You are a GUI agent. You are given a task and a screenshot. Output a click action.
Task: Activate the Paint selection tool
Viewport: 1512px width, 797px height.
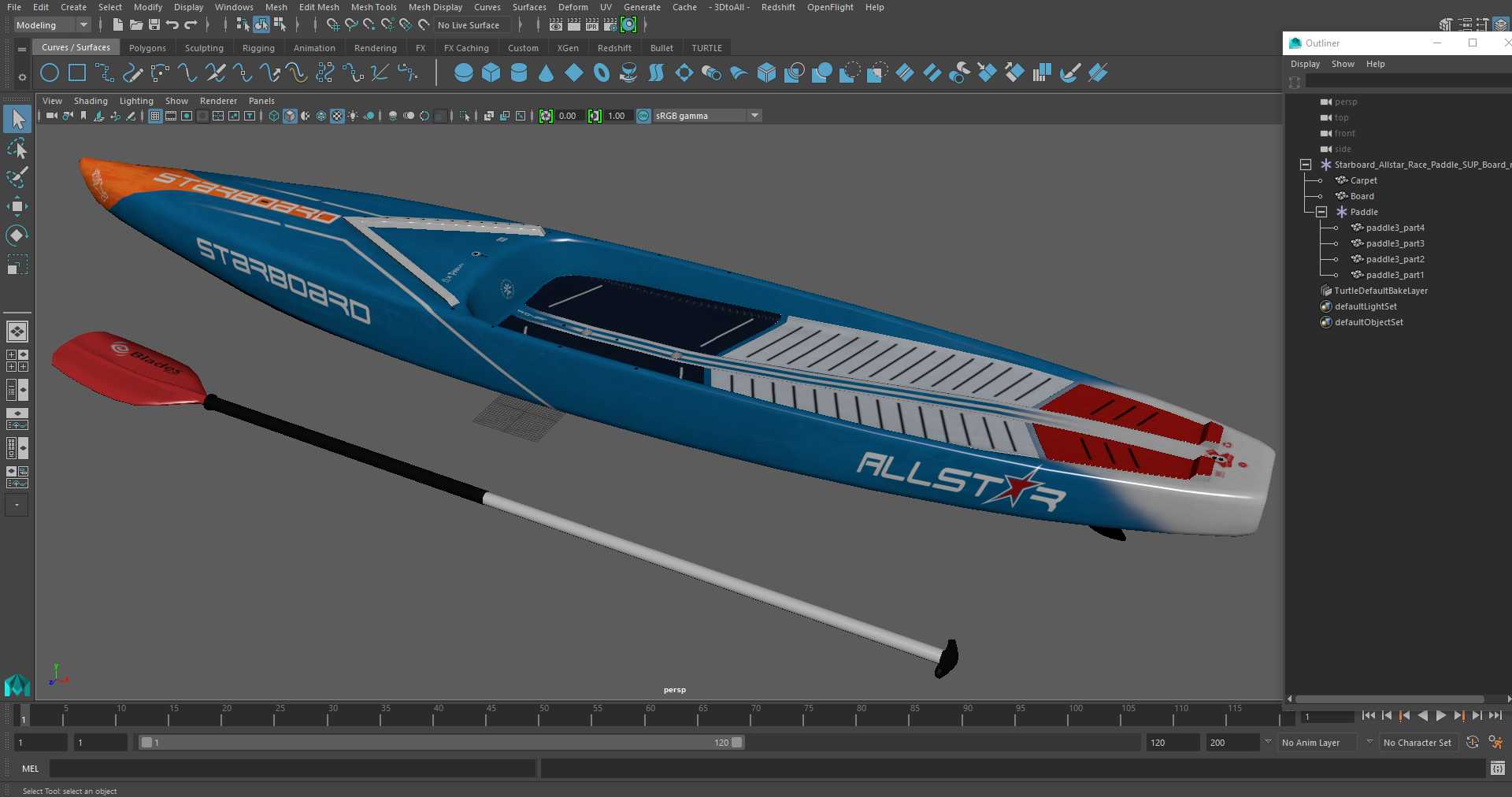17,177
